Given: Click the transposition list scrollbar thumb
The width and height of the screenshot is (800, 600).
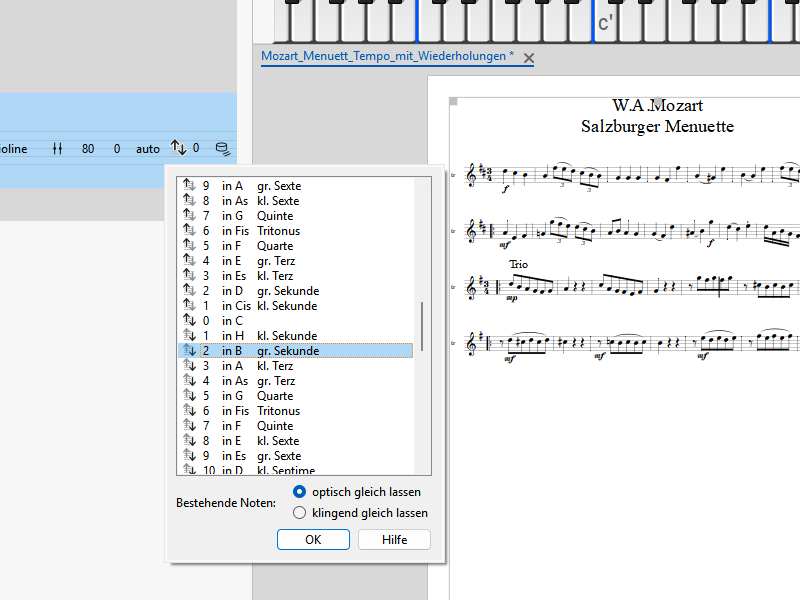Looking at the screenshot, I should (x=422, y=326).
